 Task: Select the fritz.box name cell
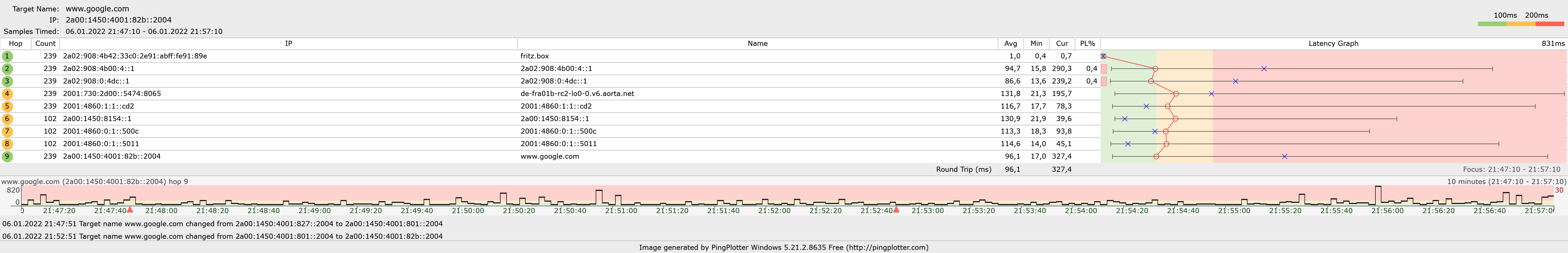[x=534, y=56]
